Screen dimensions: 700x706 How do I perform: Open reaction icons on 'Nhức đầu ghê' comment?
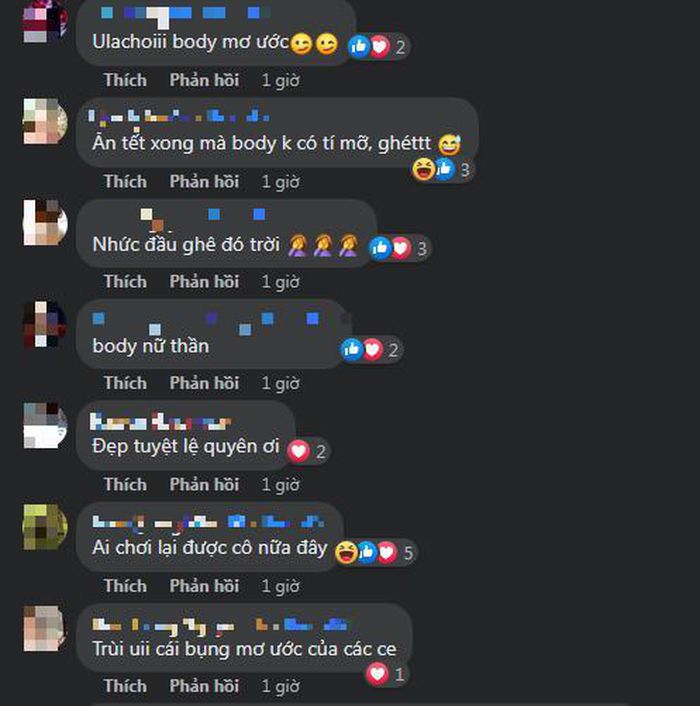click(x=399, y=248)
